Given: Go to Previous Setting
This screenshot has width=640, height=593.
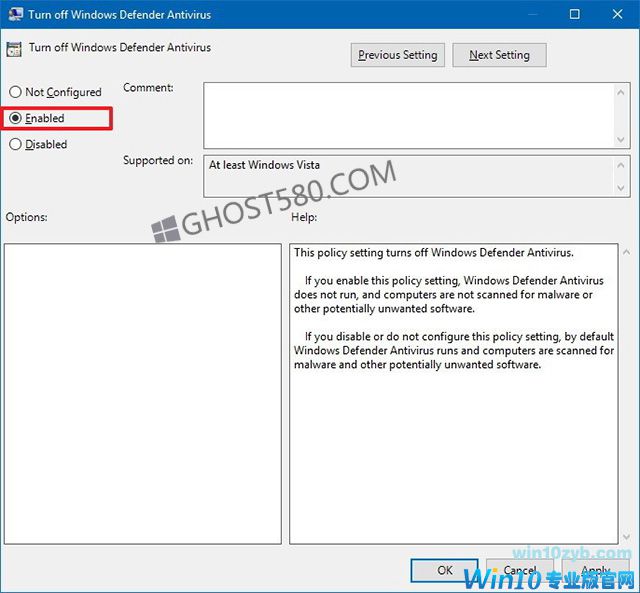Looking at the screenshot, I should (x=398, y=55).
